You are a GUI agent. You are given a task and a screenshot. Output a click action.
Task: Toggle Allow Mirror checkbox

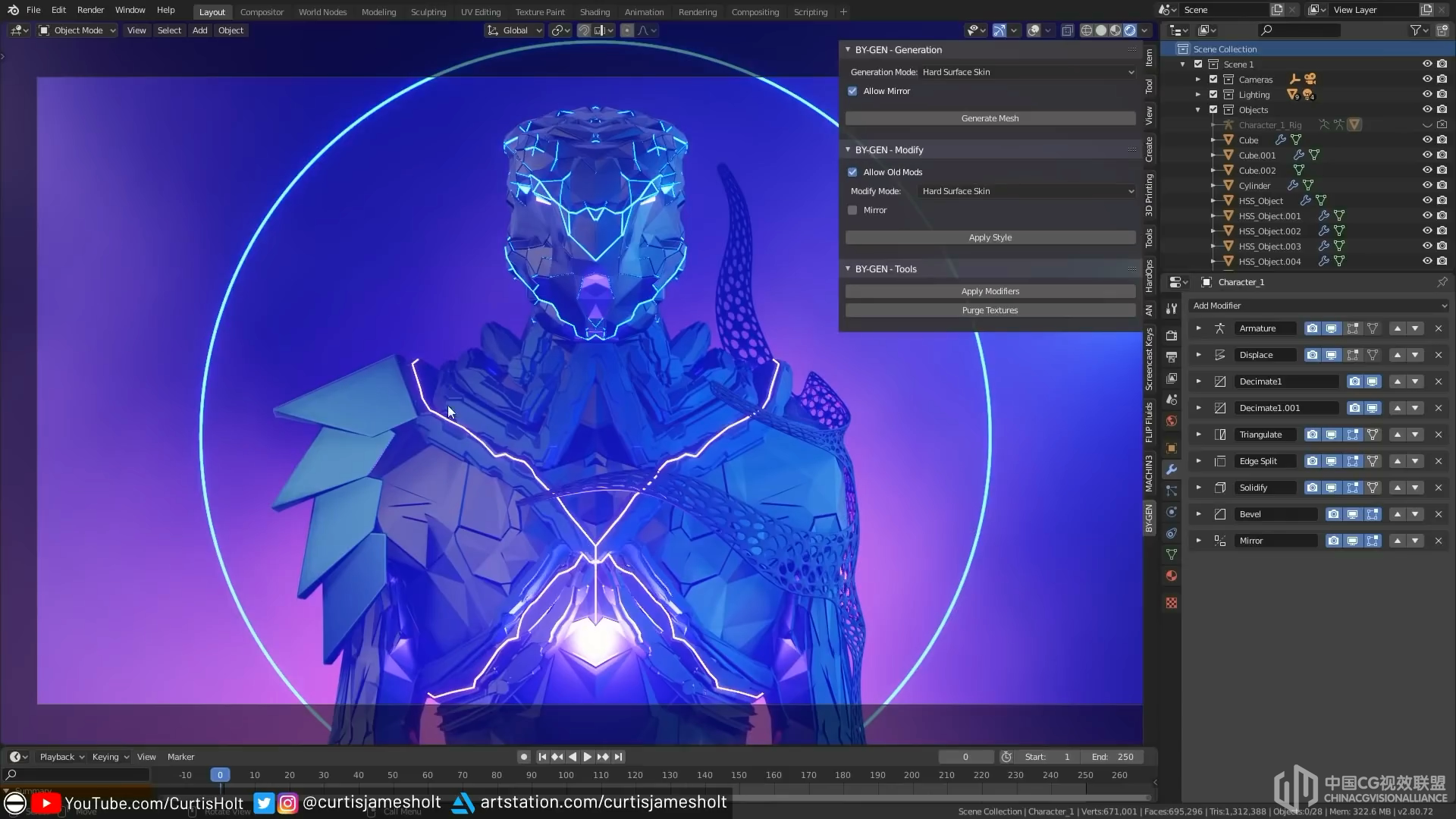click(852, 91)
